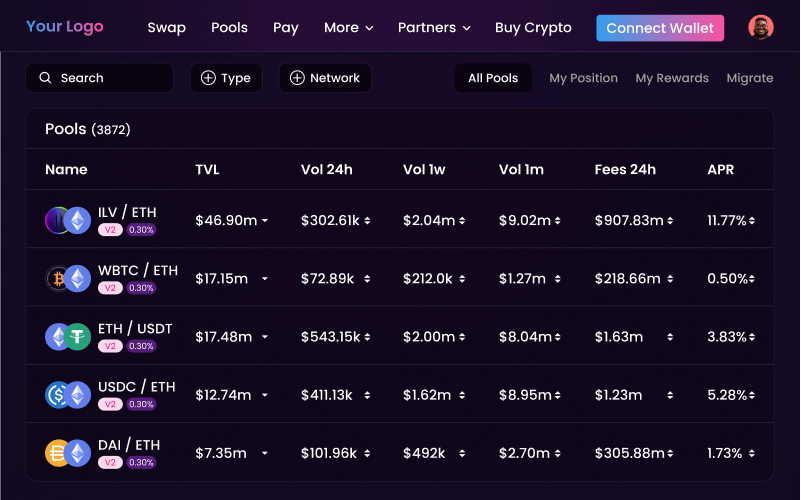
Task: Expand the $7.35m TVL dropdown arrow
Action: click(265, 454)
